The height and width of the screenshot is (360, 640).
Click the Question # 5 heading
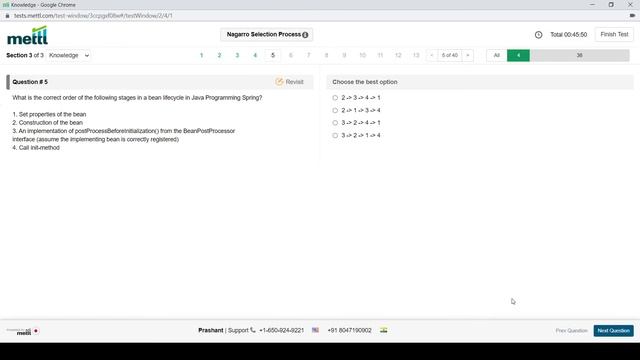tap(30, 82)
